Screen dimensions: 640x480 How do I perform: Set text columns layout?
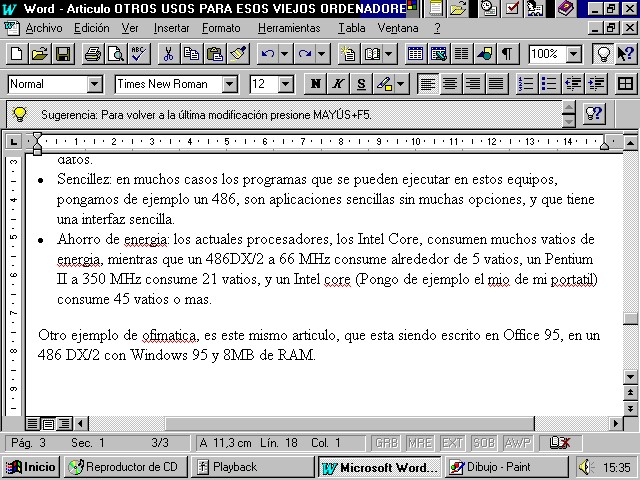[462, 54]
